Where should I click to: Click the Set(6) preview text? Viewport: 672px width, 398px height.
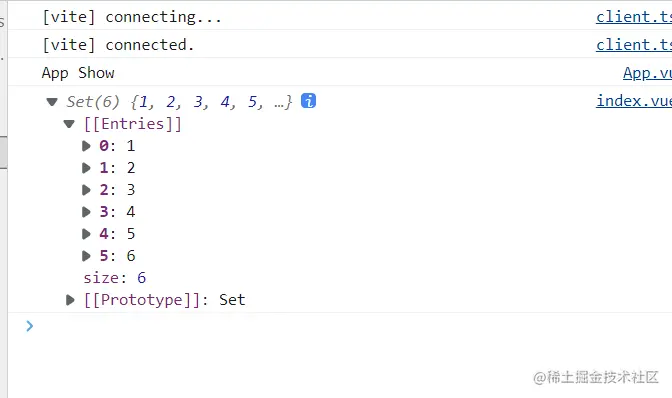point(179,102)
